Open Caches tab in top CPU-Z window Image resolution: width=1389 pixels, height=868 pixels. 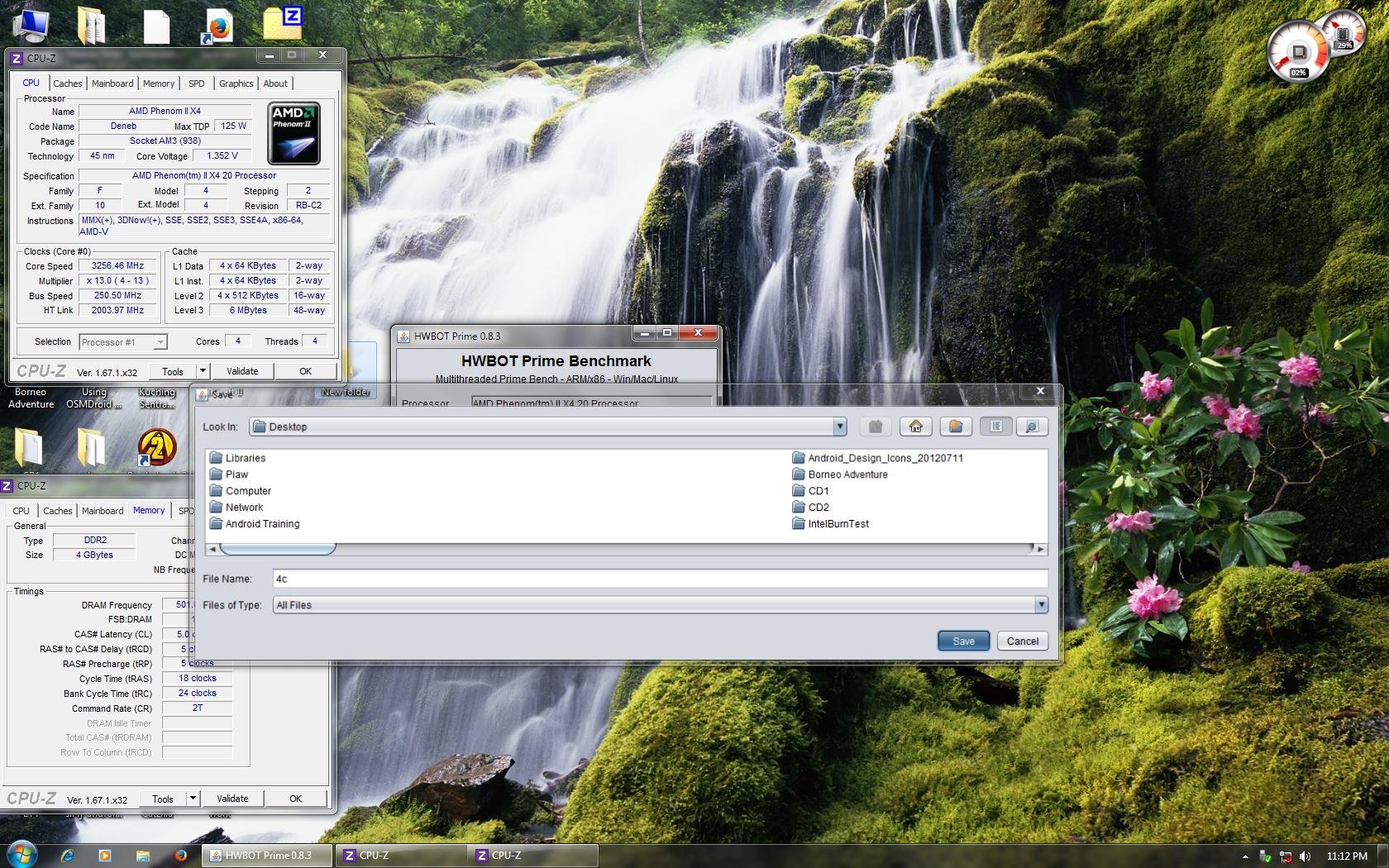point(67,83)
